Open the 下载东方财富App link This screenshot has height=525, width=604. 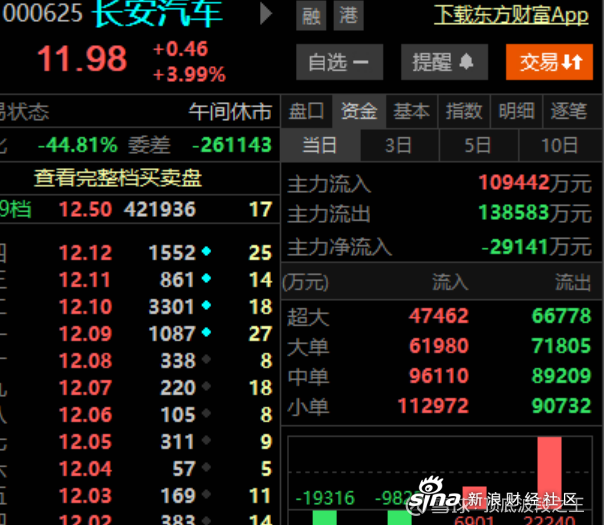[x=511, y=15]
